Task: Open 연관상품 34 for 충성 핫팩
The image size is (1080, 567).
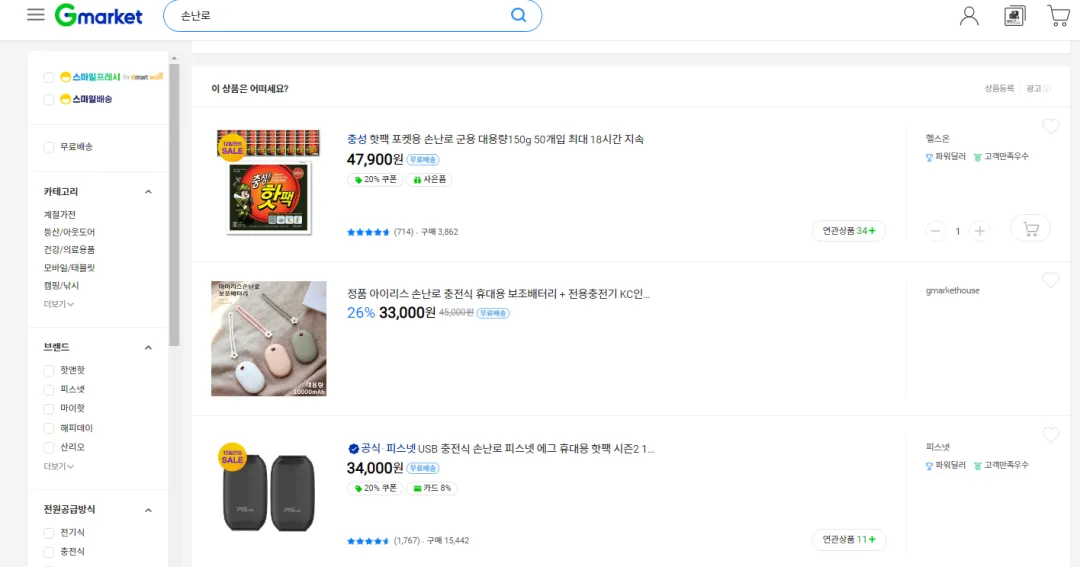Action: (x=849, y=231)
